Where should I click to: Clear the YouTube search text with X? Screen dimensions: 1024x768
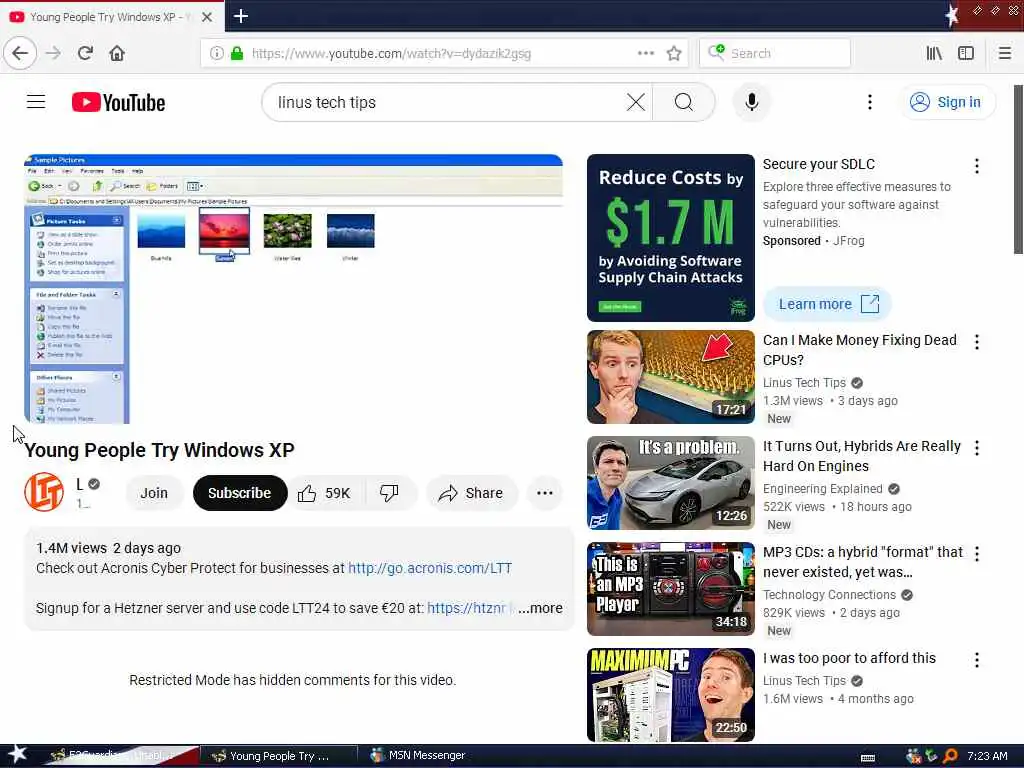click(635, 102)
